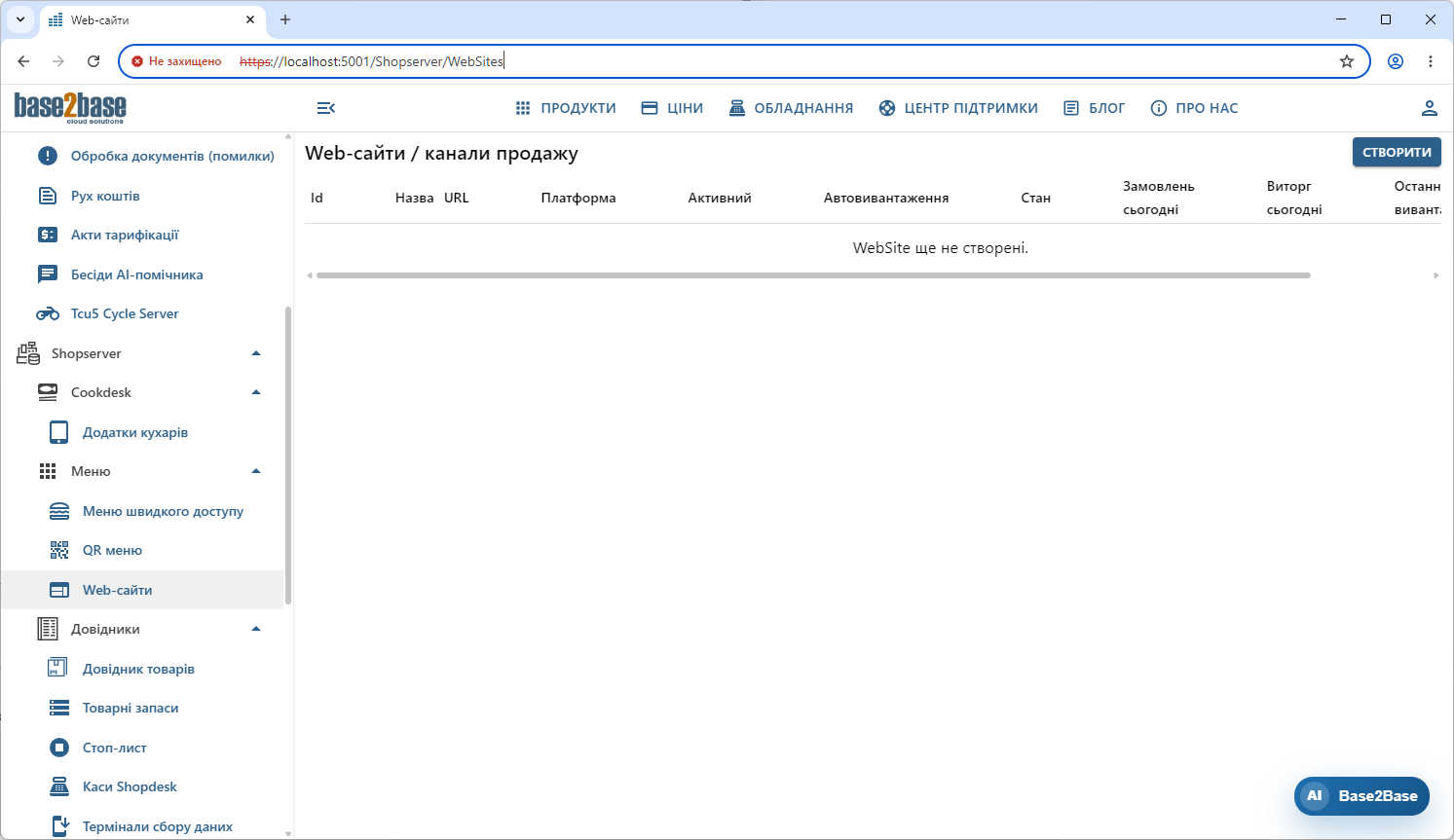
Task: Open a new browser tab
Action: point(285,19)
